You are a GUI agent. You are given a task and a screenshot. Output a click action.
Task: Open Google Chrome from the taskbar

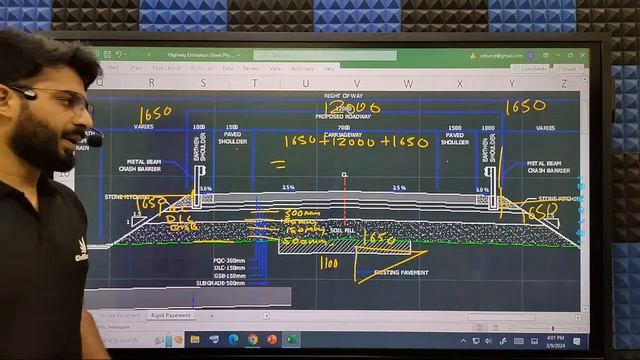253,339
